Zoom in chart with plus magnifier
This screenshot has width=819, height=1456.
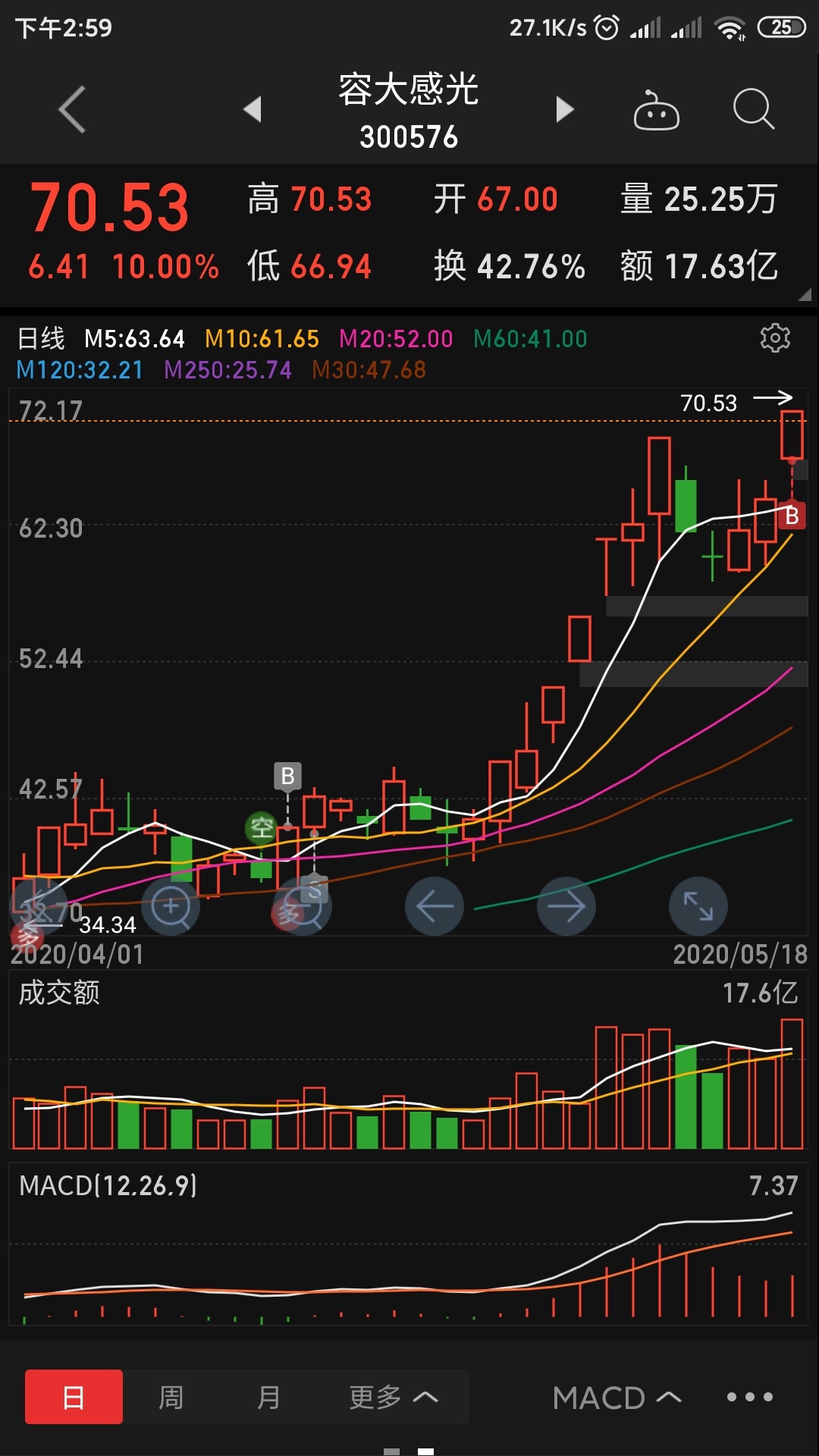pyautogui.click(x=171, y=906)
